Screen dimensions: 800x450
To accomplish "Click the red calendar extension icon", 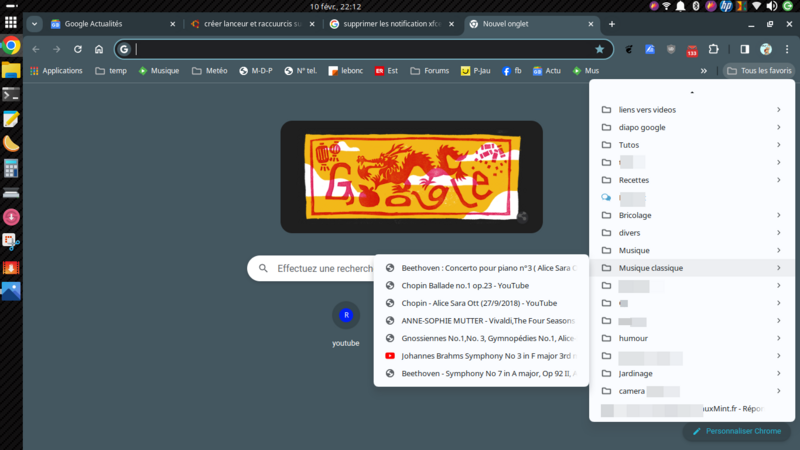I will click(x=692, y=50).
